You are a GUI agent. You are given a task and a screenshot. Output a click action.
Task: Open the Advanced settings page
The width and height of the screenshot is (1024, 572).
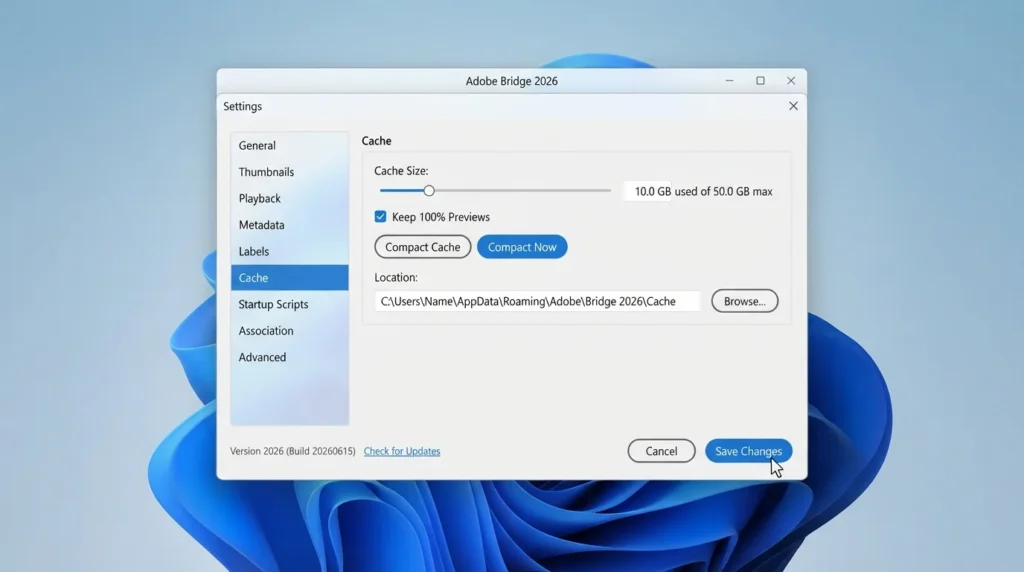pos(289,357)
